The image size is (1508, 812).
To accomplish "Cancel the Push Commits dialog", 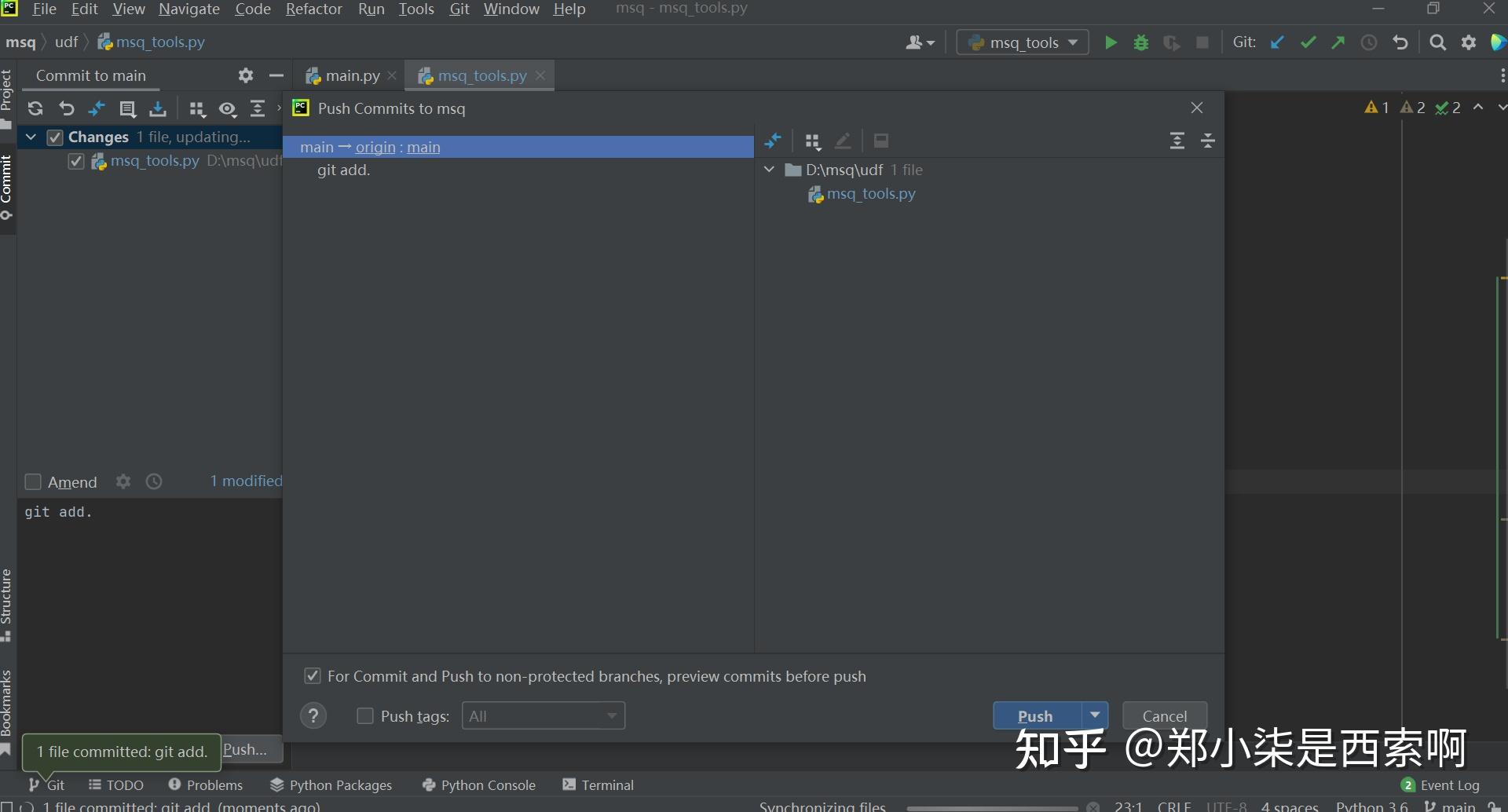I will click(x=1164, y=715).
